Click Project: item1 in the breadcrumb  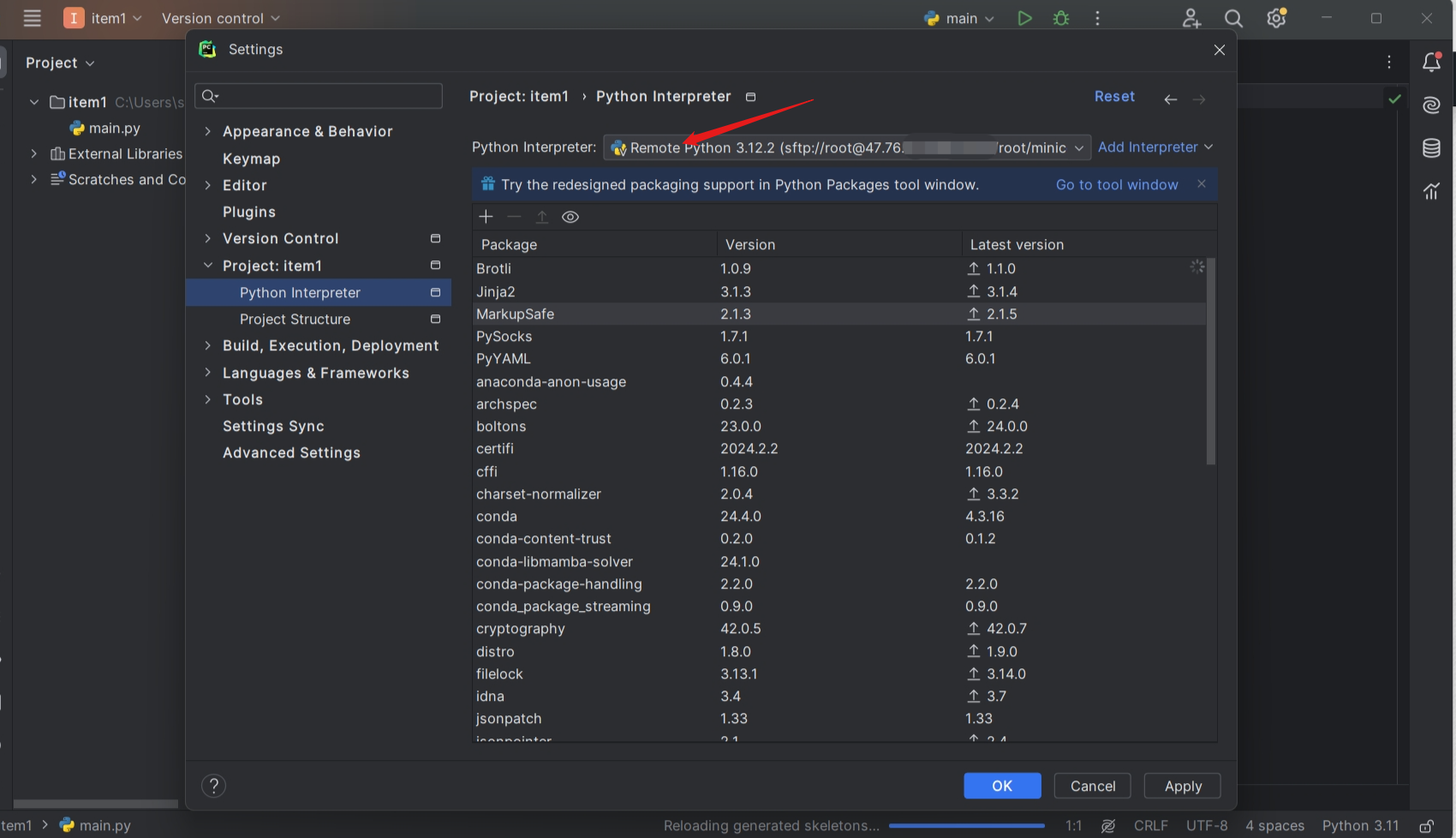pos(519,97)
